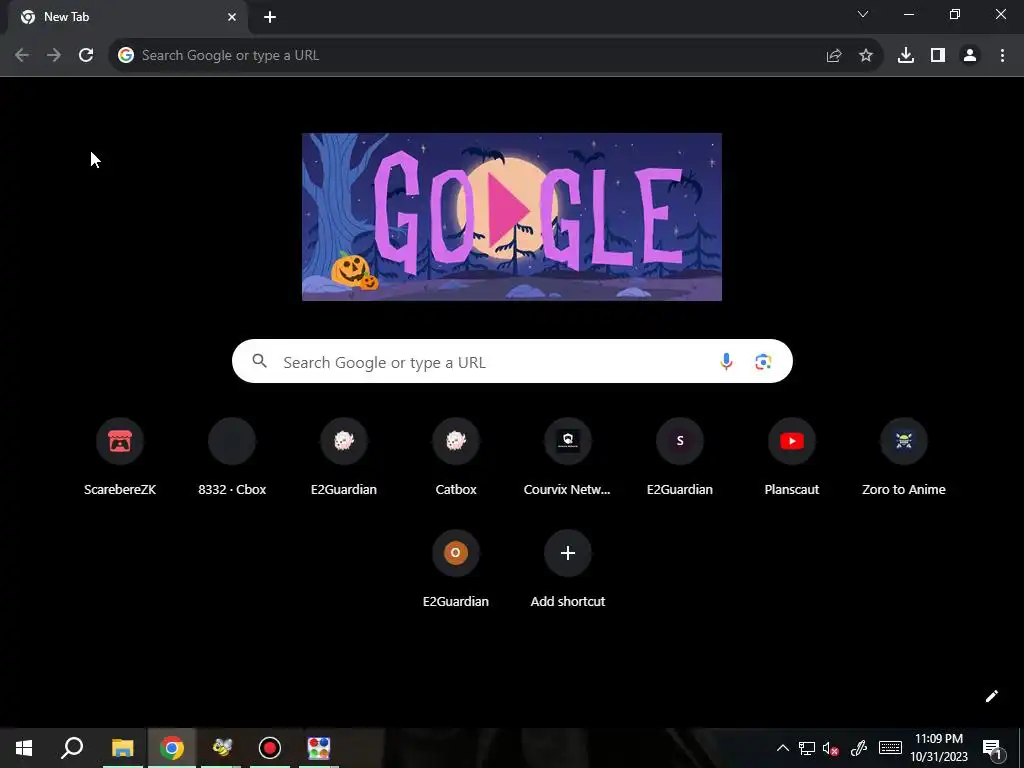Click the Google icon in address bar
Viewport: 1024px width, 768px height.
[126, 56]
